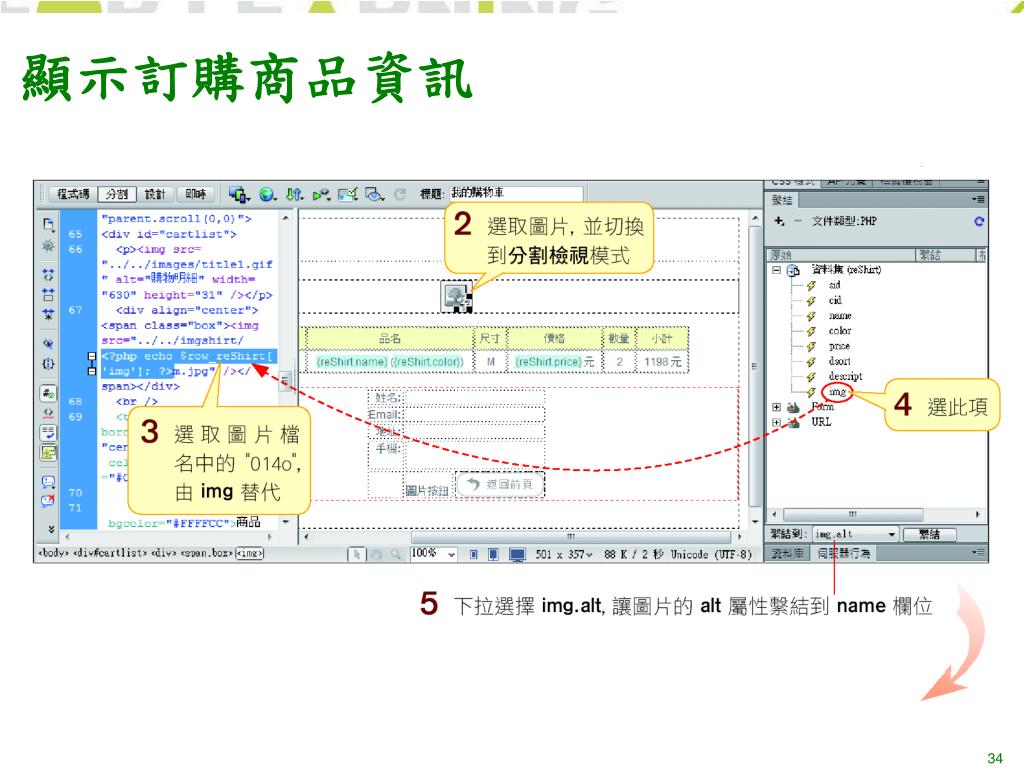Click the 標題 title input field

516,193
